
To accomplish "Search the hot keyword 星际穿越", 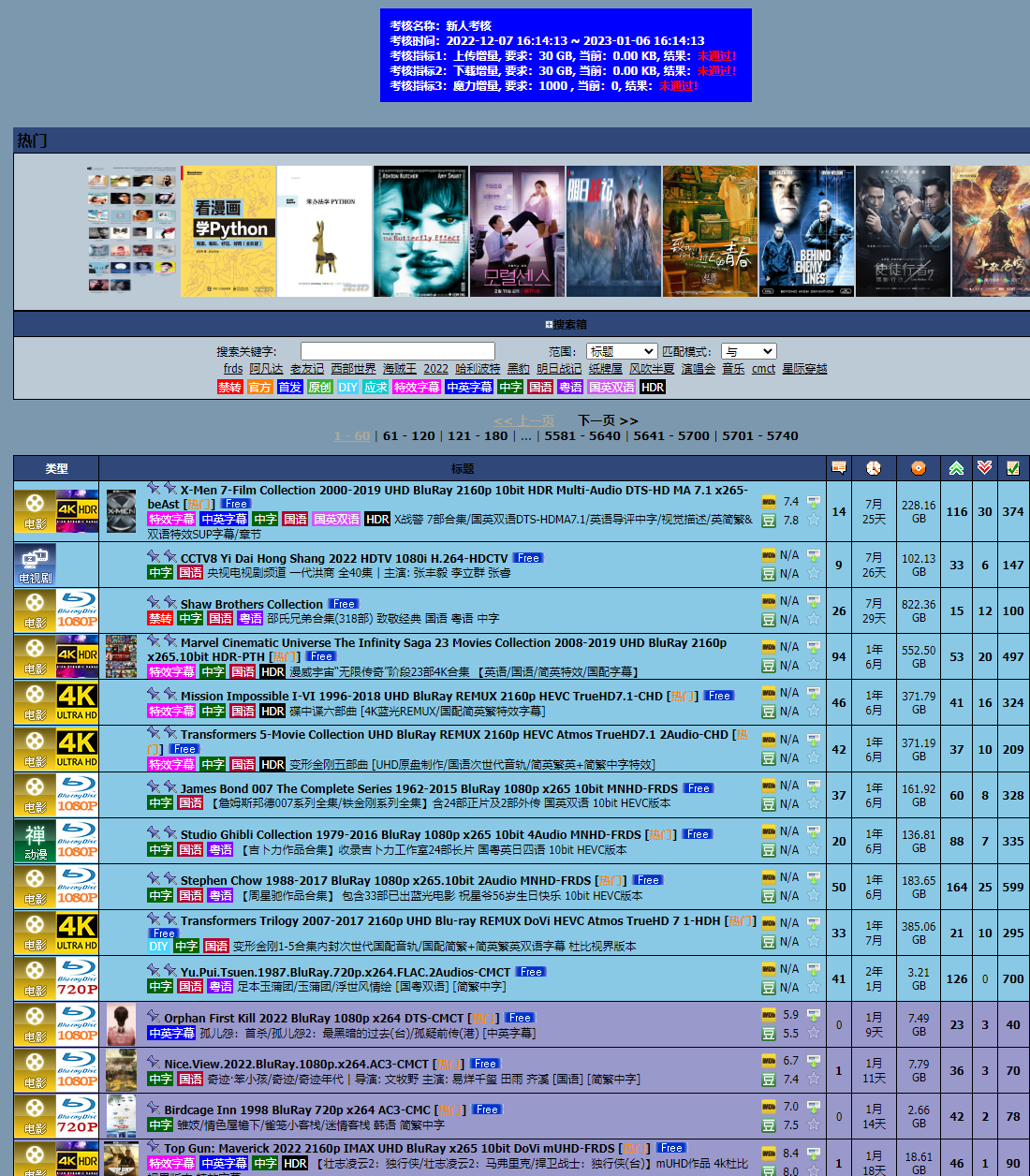I will [804, 369].
